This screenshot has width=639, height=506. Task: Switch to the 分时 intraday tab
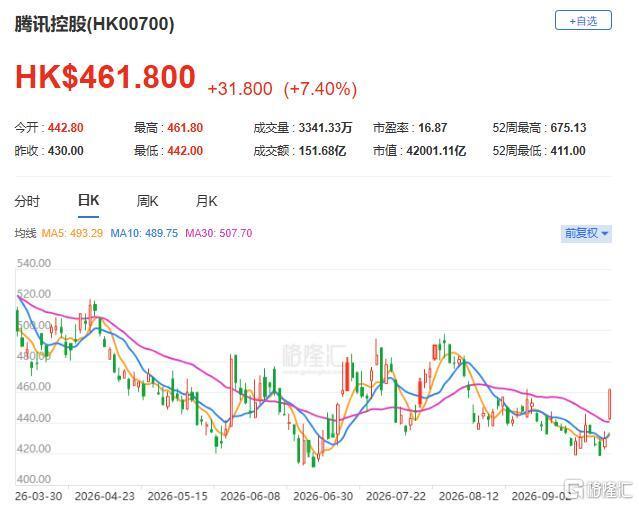coord(27,201)
